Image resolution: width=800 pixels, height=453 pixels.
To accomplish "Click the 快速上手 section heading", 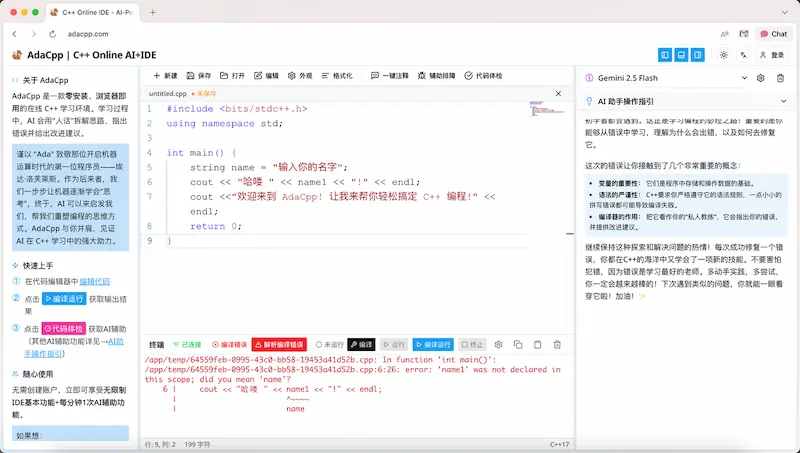I will 38,265.
